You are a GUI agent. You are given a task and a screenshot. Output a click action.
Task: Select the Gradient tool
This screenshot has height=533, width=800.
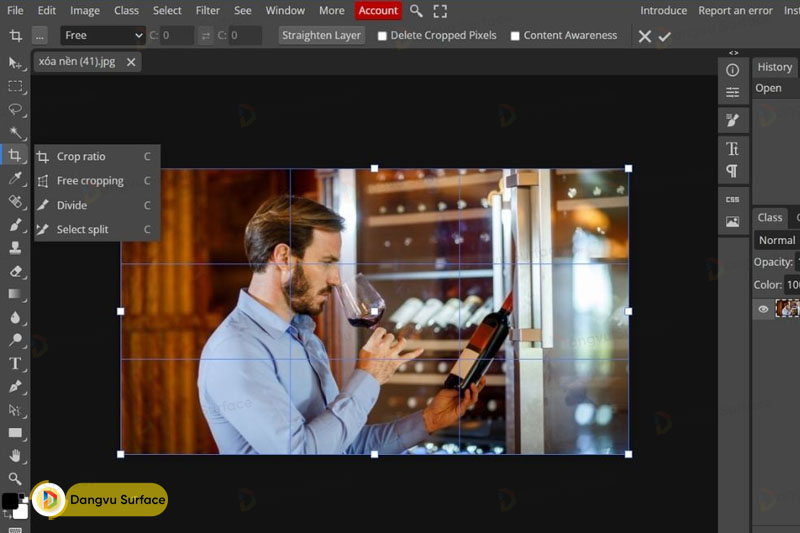click(15, 294)
